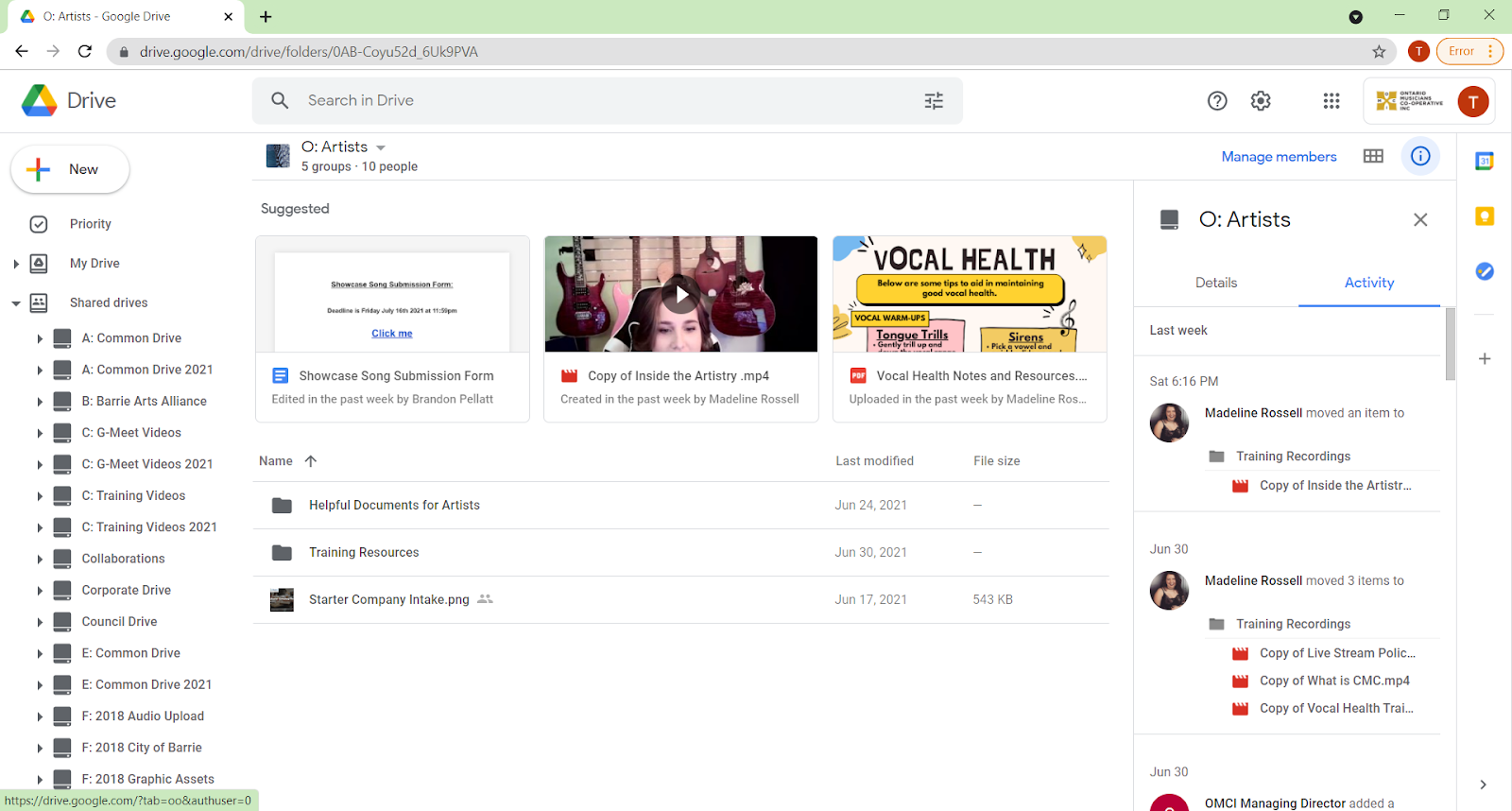
Task: Toggle the view details info icon
Action: click(x=1420, y=156)
